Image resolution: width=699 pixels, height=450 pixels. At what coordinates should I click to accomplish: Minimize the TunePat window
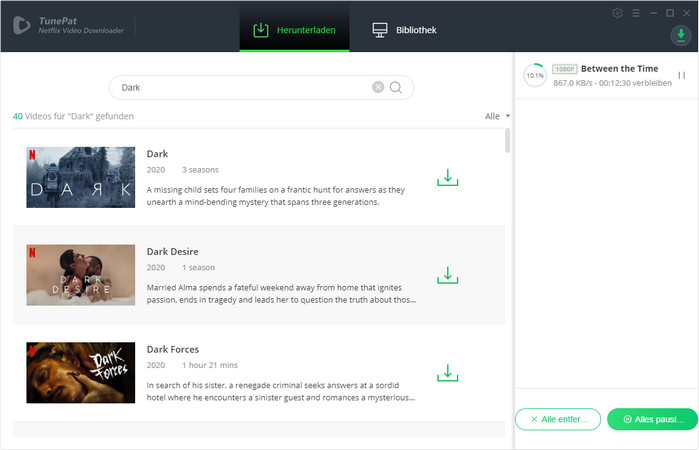653,13
